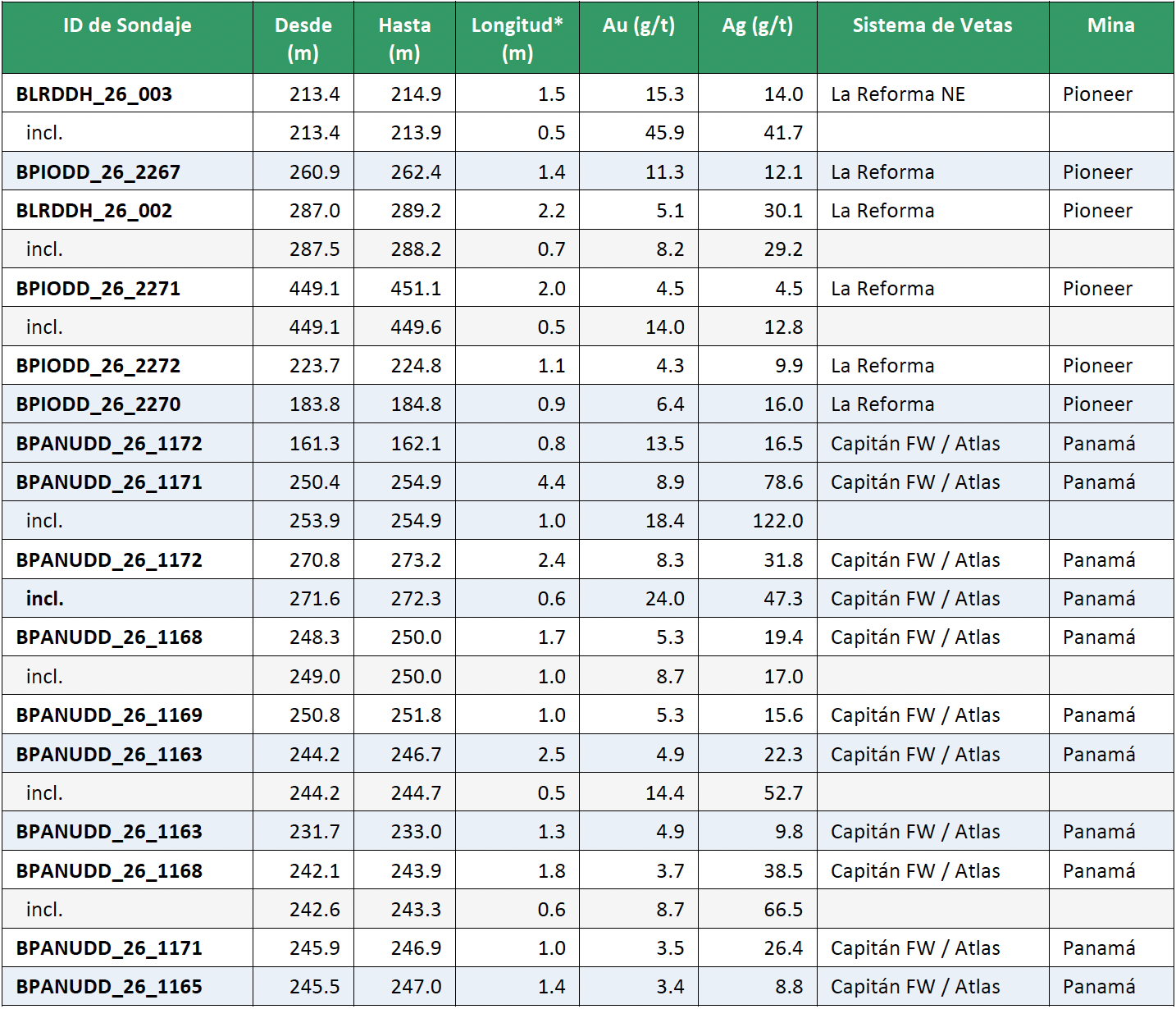Click the 78.6 silver value cell
The width and height of the screenshot is (1176, 1009).
click(757, 482)
